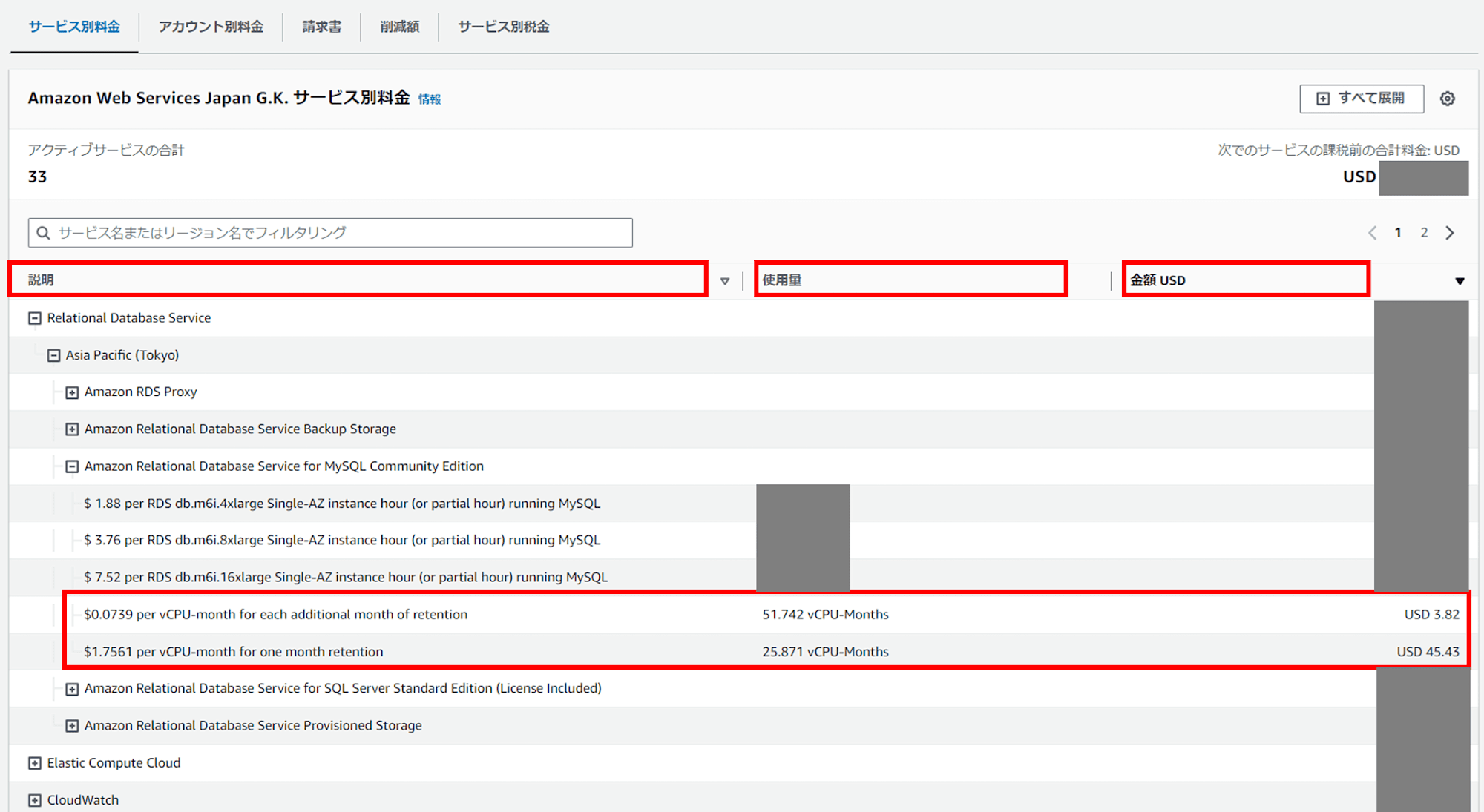Image resolution: width=1484 pixels, height=812 pixels.
Task: Click Elastic Compute Cloud label
Action: point(114,763)
